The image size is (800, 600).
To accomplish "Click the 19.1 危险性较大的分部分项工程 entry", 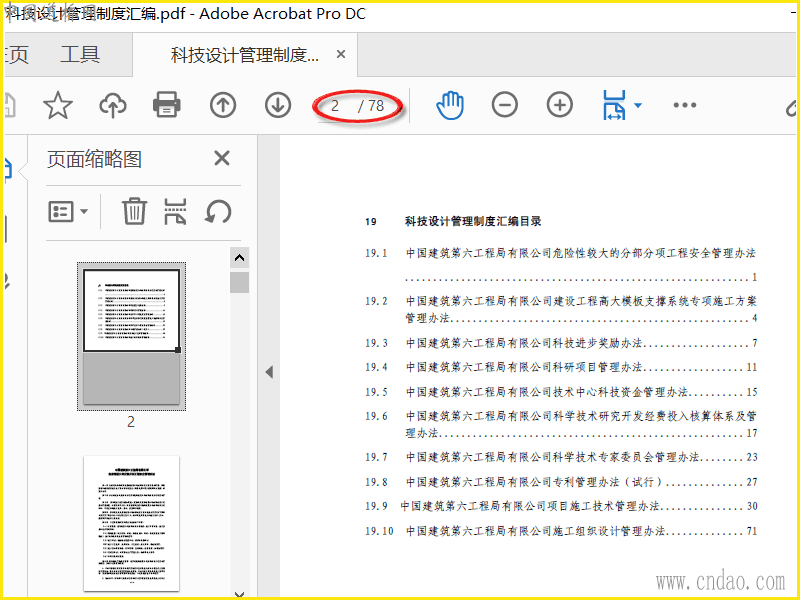I will pos(560,265).
